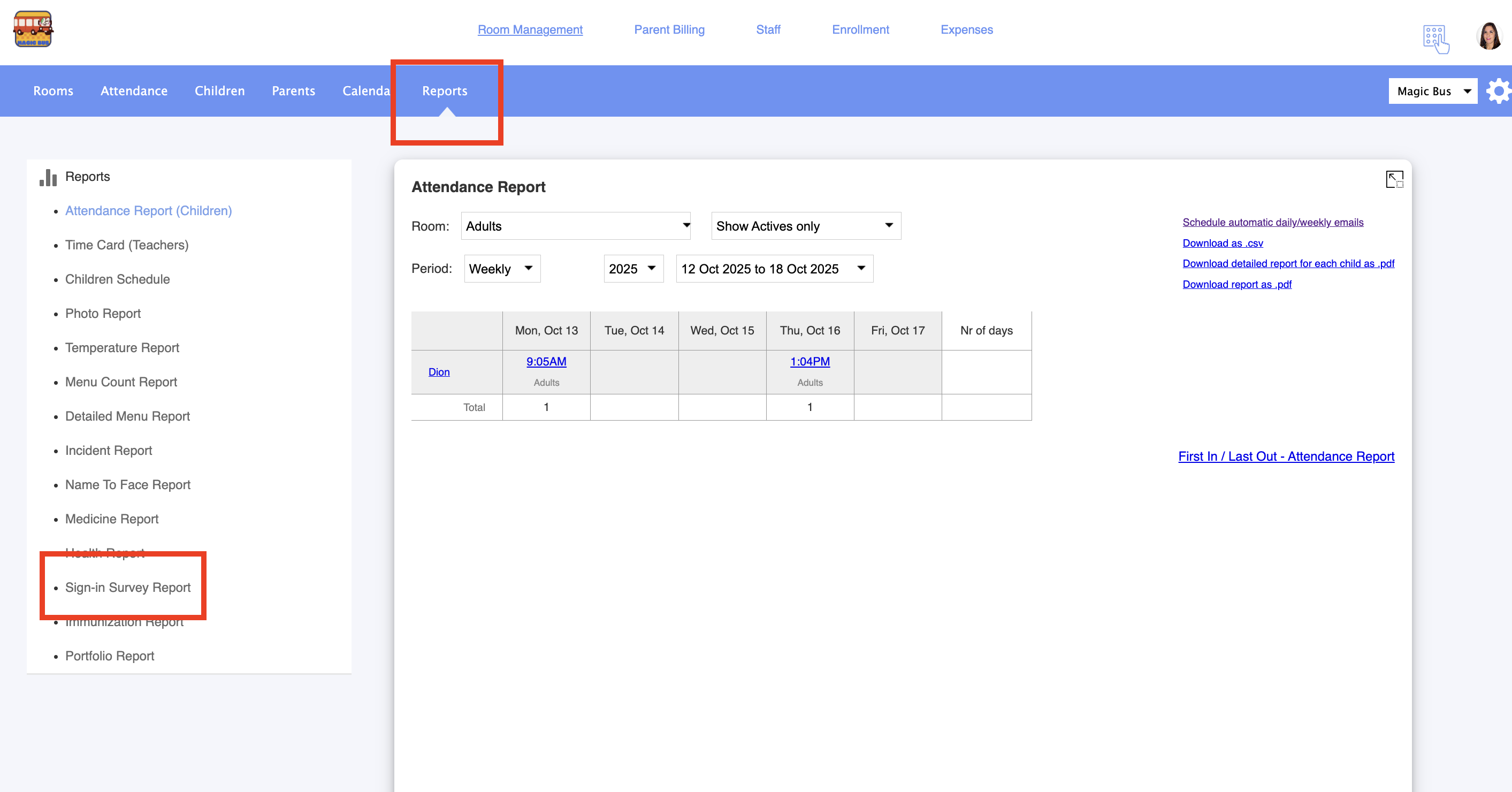Screen dimensions: 1512x792
Task: Open the settings gear icon
Action: (1499, 91)
